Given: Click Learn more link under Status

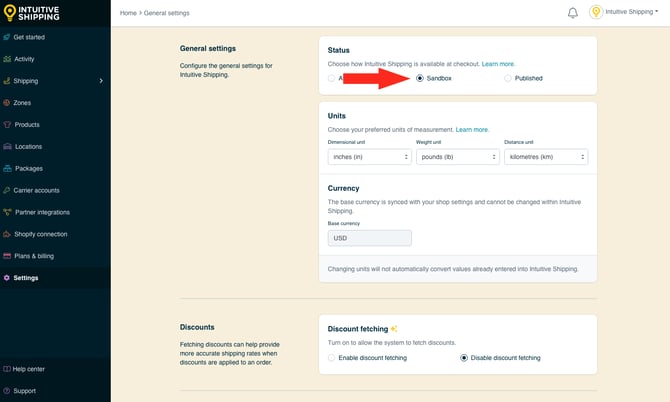Looking at the screenshot, I should [498, 64].
